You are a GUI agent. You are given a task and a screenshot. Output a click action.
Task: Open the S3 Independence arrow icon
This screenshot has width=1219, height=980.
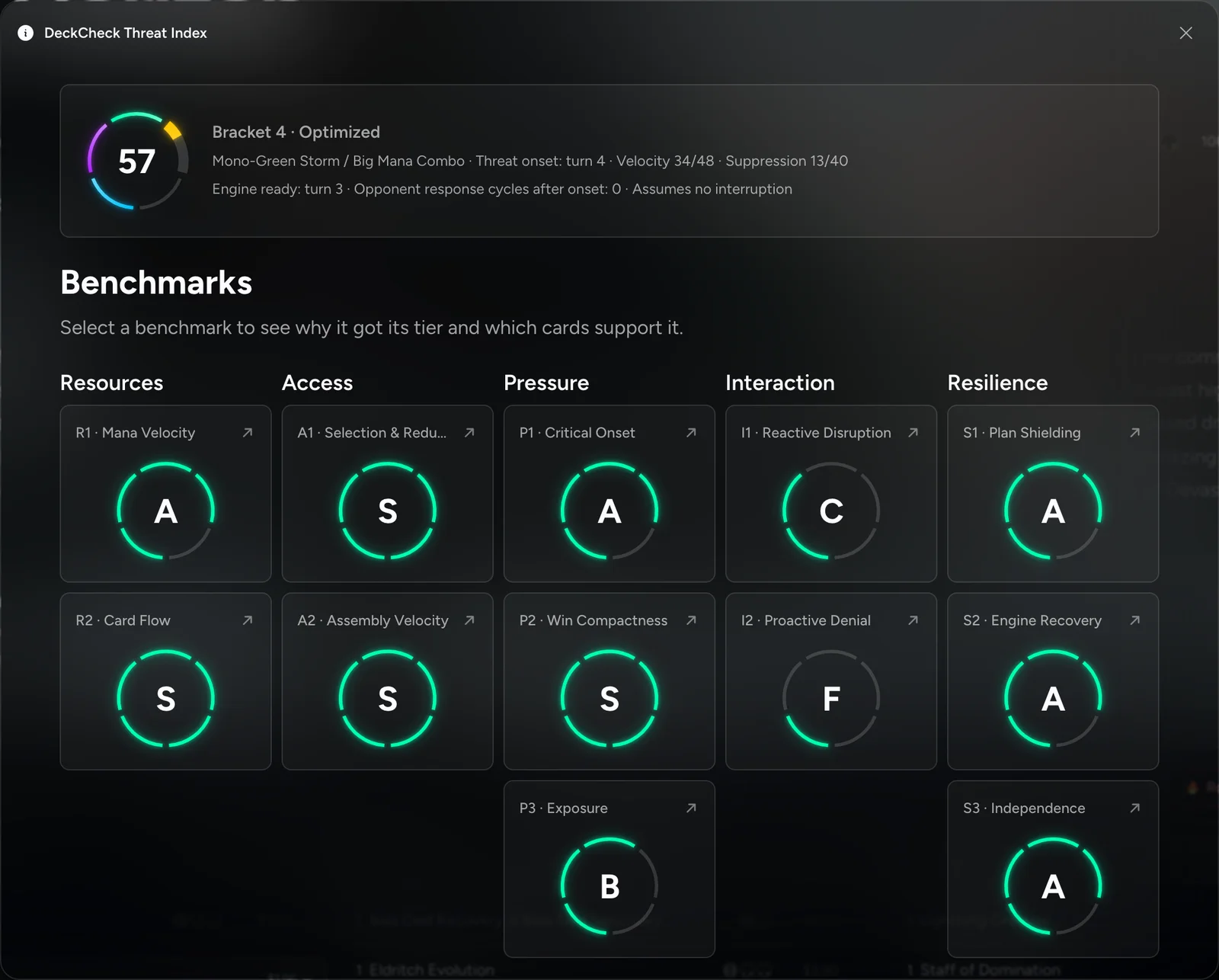(1134, 808)
